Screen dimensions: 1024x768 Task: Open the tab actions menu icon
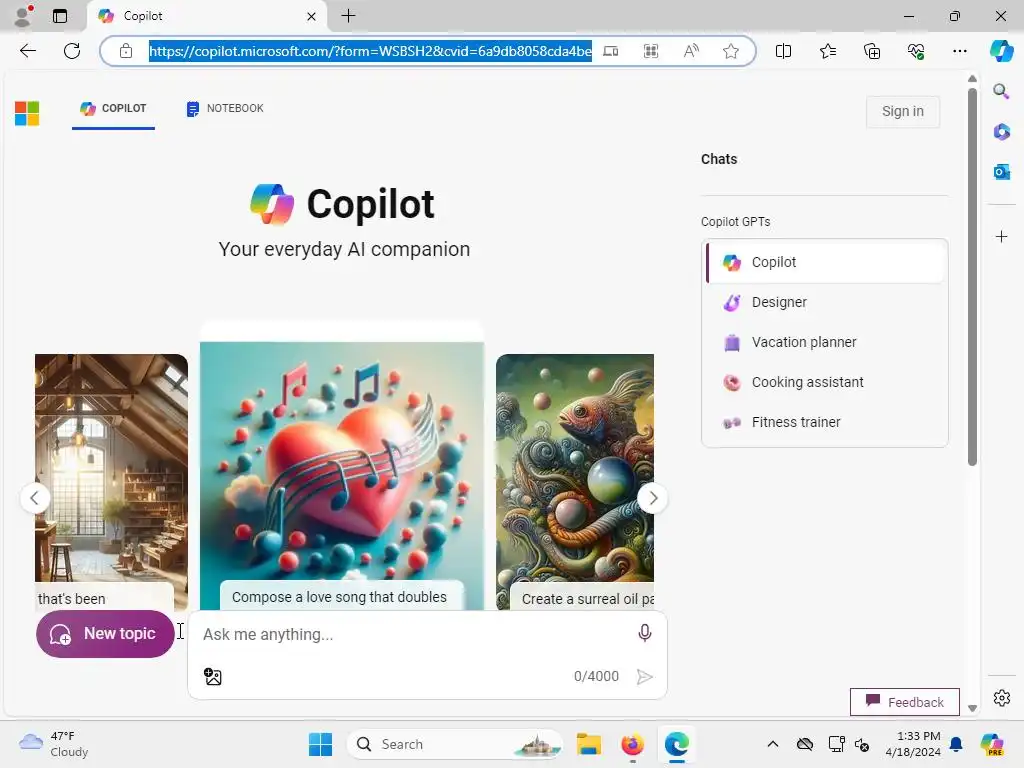[60, 16]
